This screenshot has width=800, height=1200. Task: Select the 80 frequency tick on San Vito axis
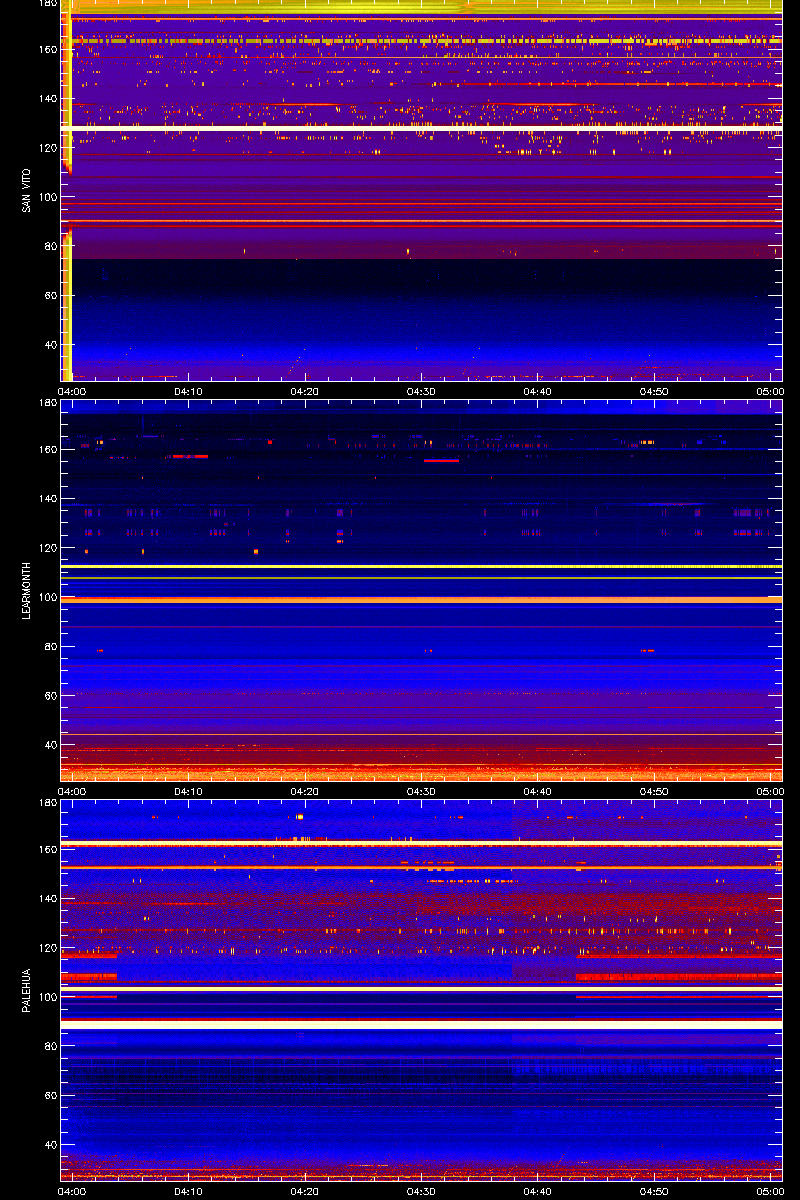pyautogui.click(x=51, y=246)
